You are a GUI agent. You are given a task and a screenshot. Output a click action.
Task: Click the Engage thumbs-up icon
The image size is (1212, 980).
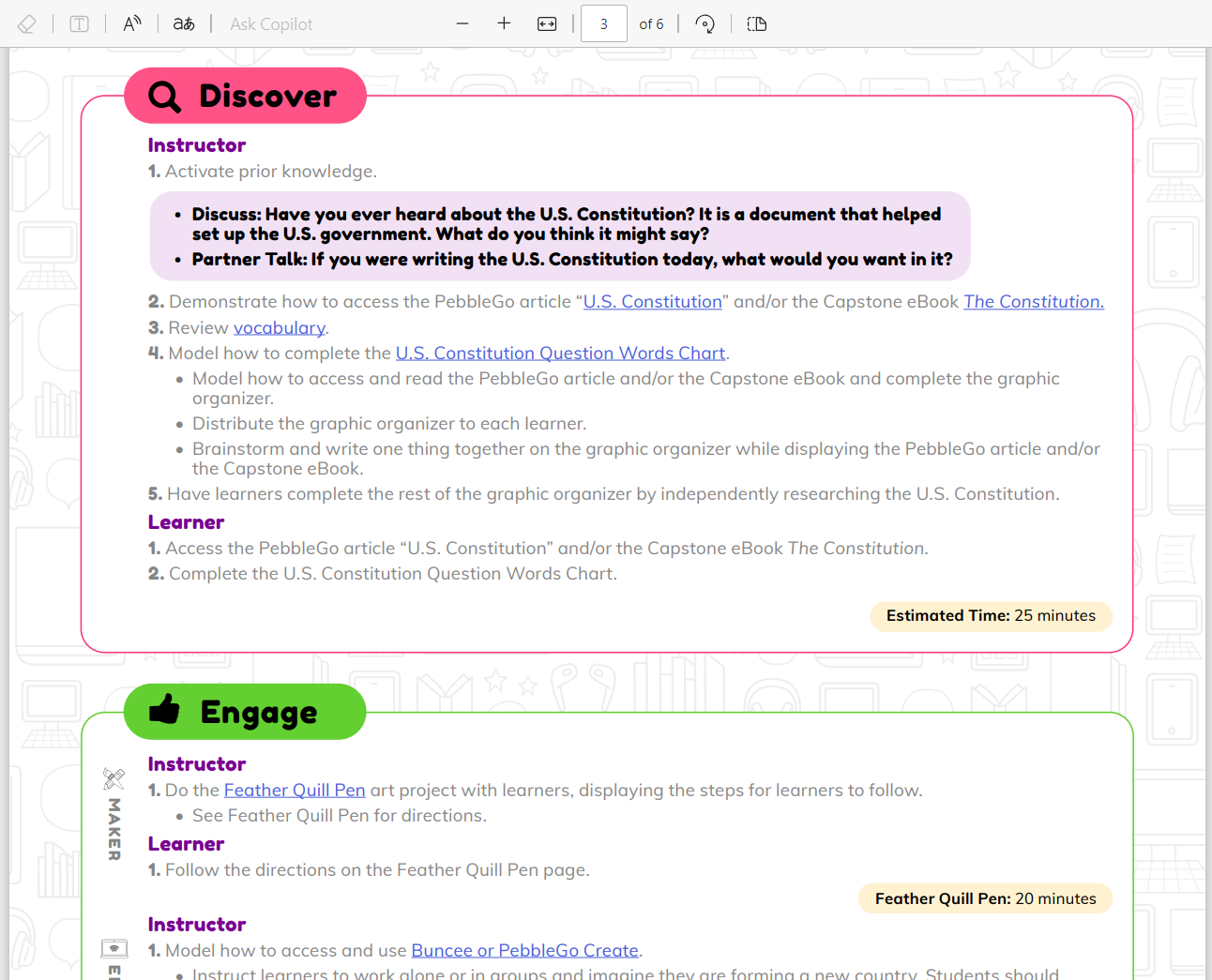pyautogui.click(x=165, y=710)
